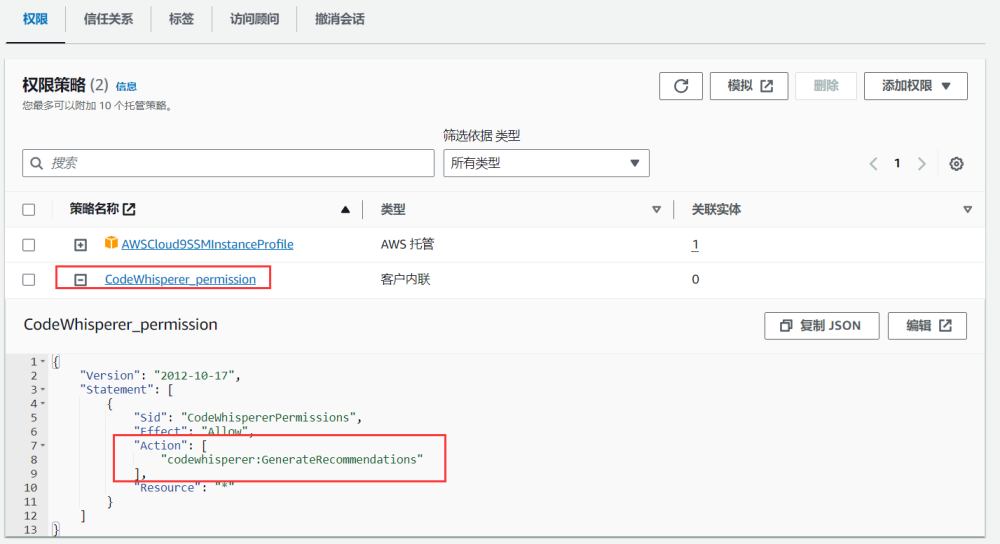The image size is (1000, 544).
Task: Open the table settings gear icon
Action: 956,164
